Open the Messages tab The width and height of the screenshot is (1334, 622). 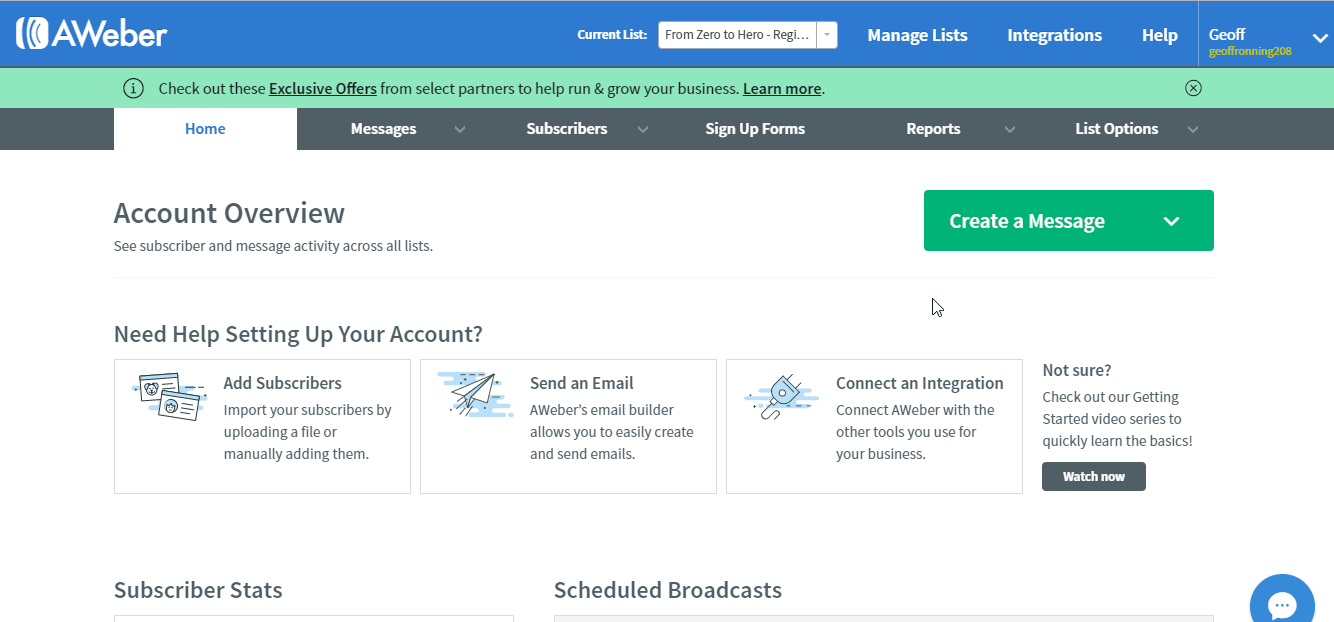pos(383,129)
